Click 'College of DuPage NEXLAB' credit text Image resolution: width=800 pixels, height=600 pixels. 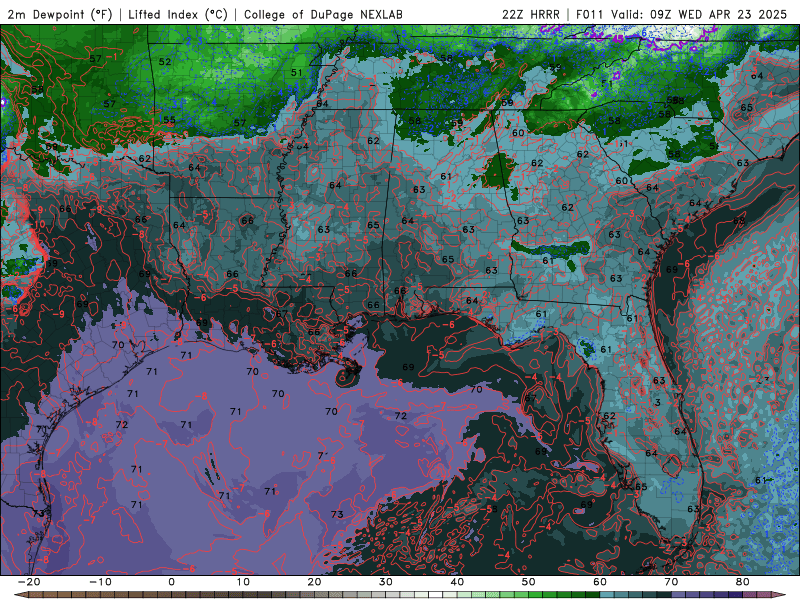pyautogui.click(x=323, y=14)
